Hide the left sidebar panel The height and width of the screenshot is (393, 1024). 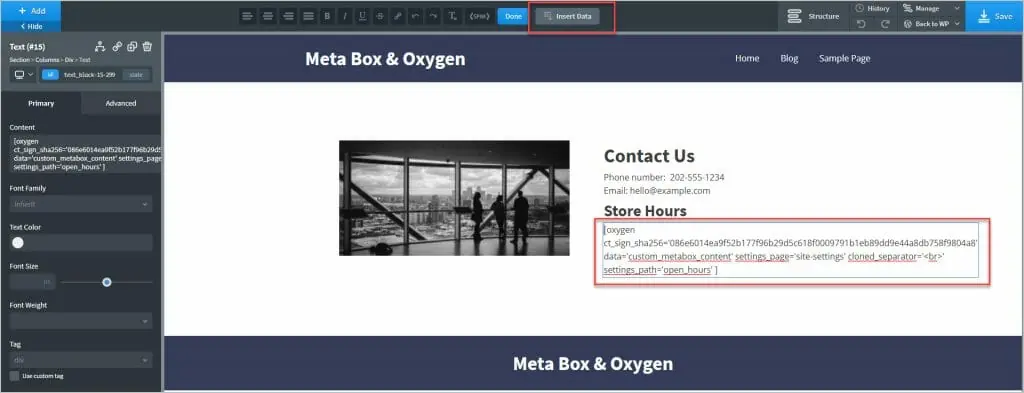point(31,27)
